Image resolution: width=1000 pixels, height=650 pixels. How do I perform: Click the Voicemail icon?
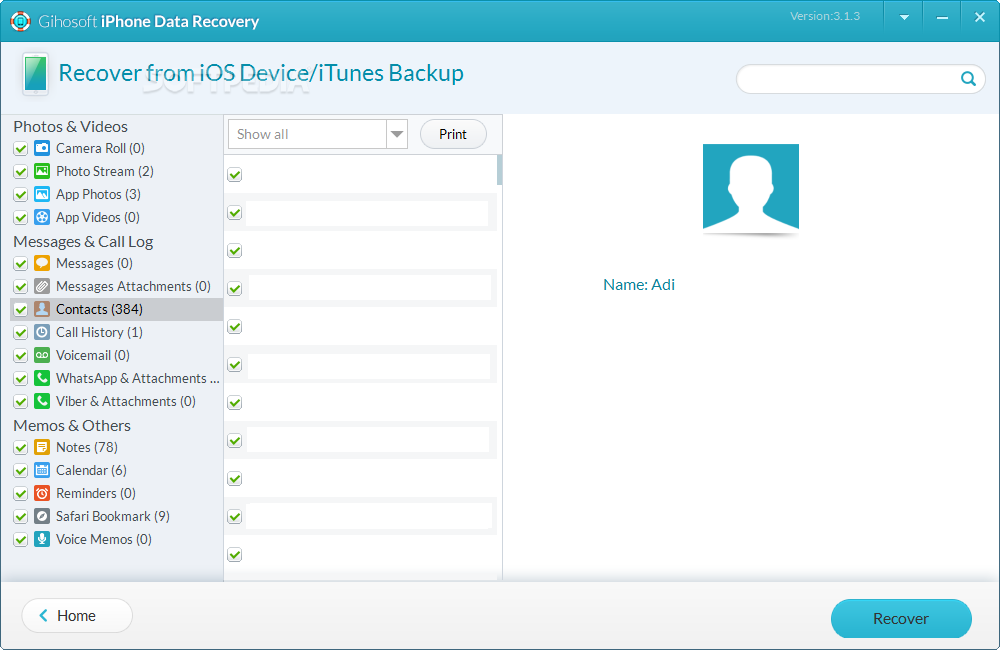tap(42, 355)
